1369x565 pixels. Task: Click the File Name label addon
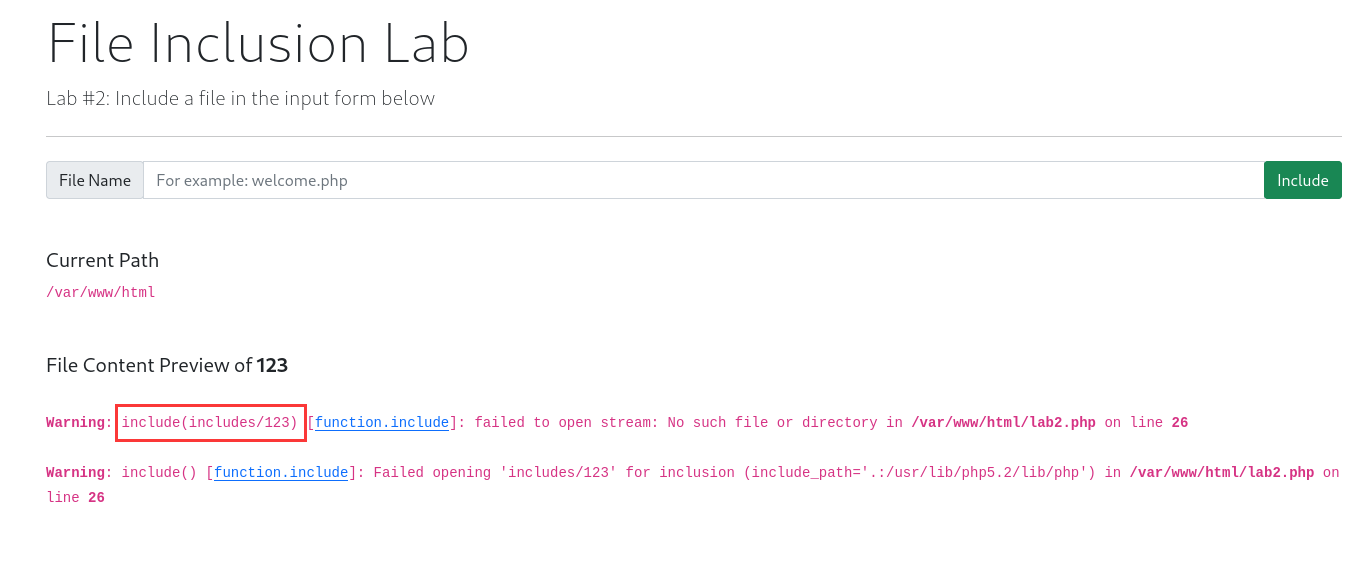coord(95,180)
